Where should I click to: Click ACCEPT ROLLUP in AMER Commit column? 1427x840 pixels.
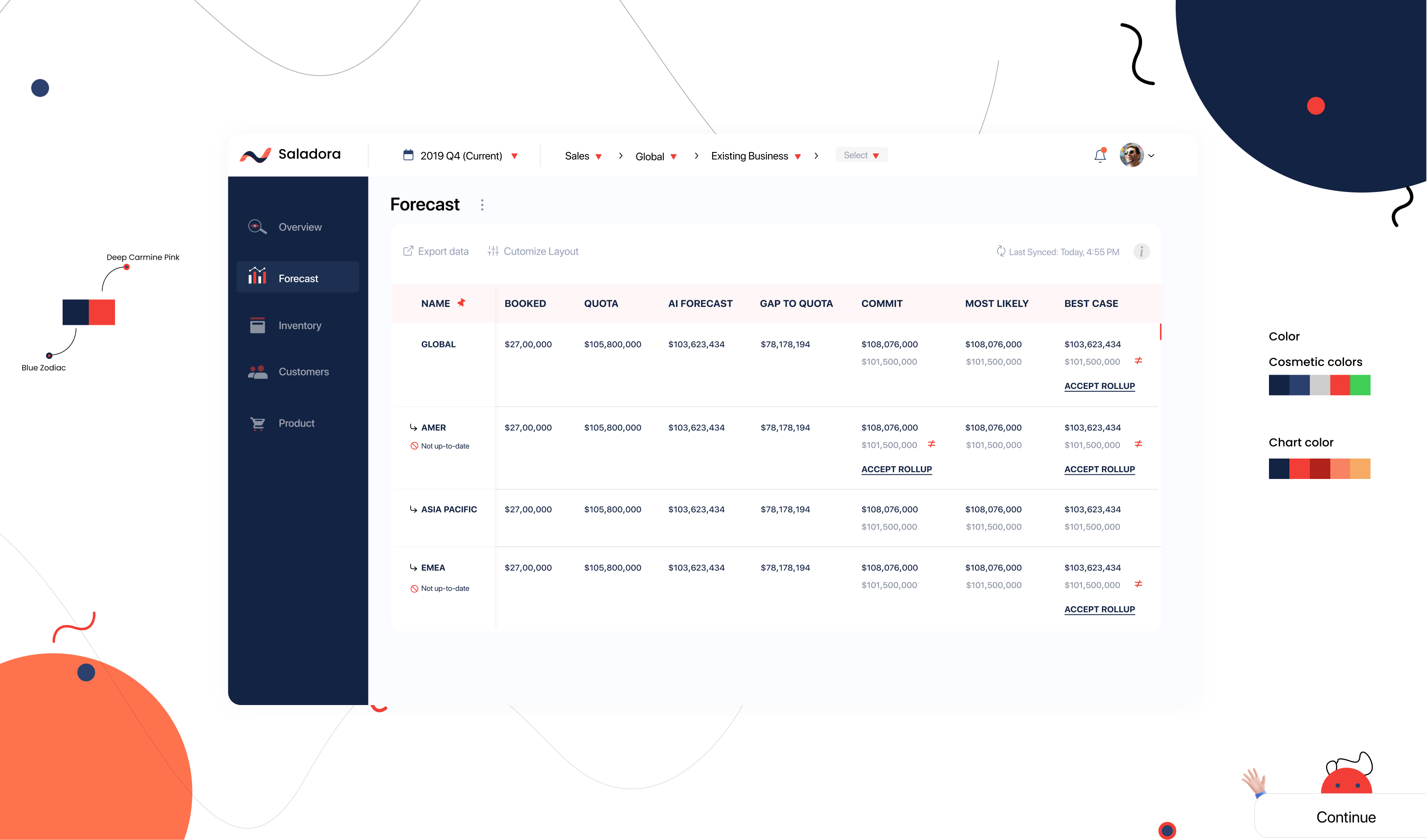tap(896, 469)
